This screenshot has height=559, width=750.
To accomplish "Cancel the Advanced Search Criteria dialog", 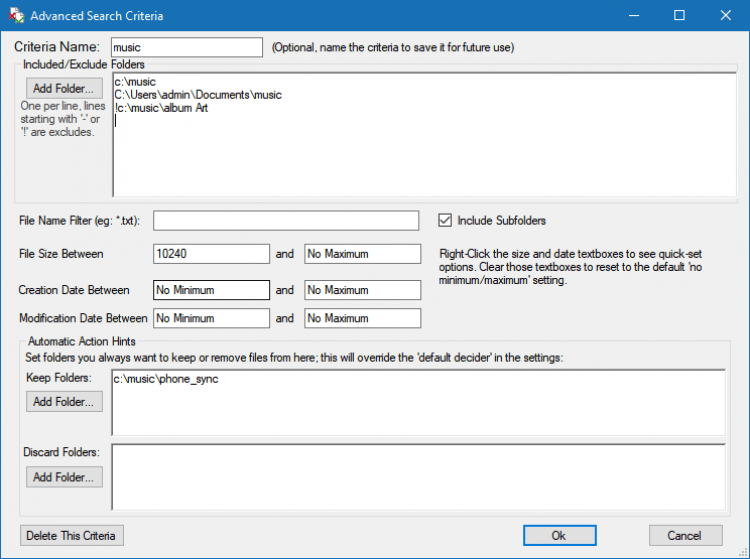I will (685, 535).
